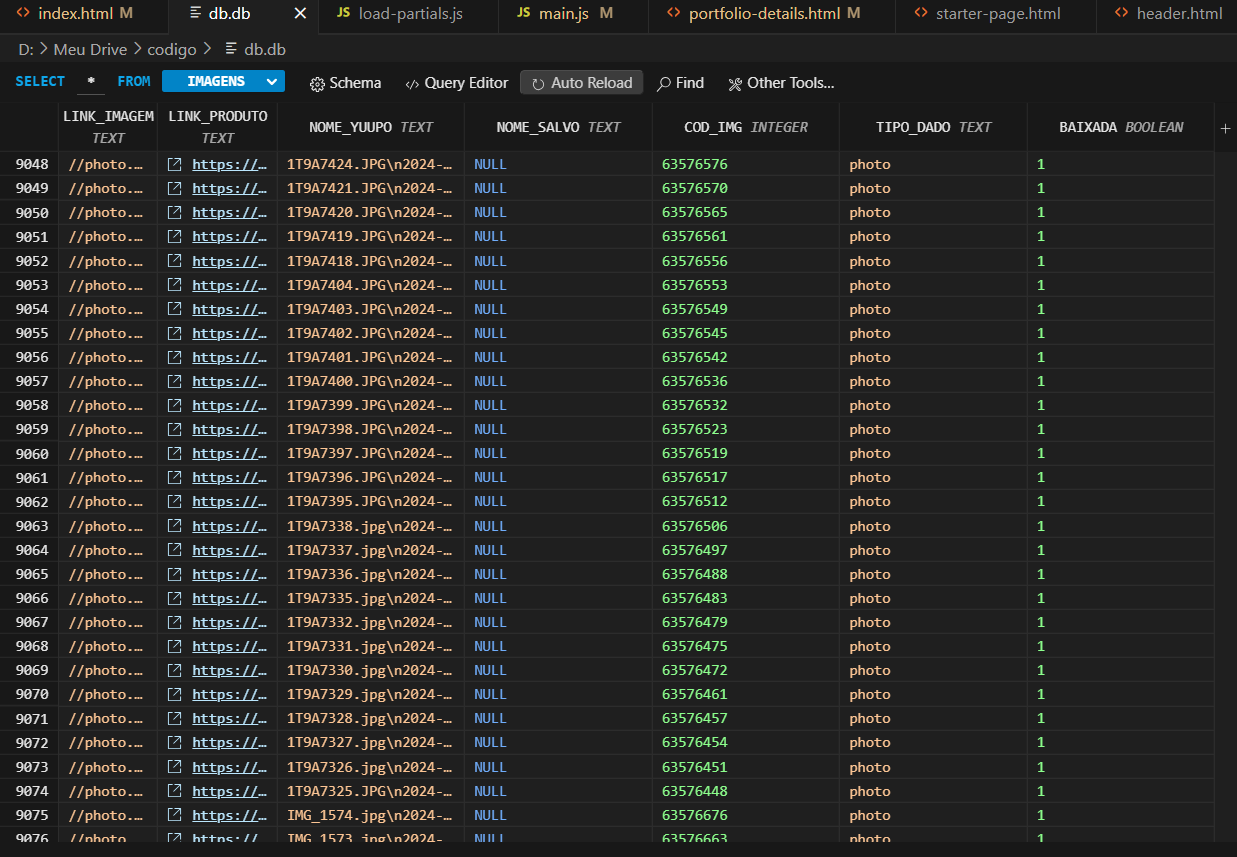1237x857 pixels.
Task: Open external link icon in row 9058
Action: tap(175, 405)
